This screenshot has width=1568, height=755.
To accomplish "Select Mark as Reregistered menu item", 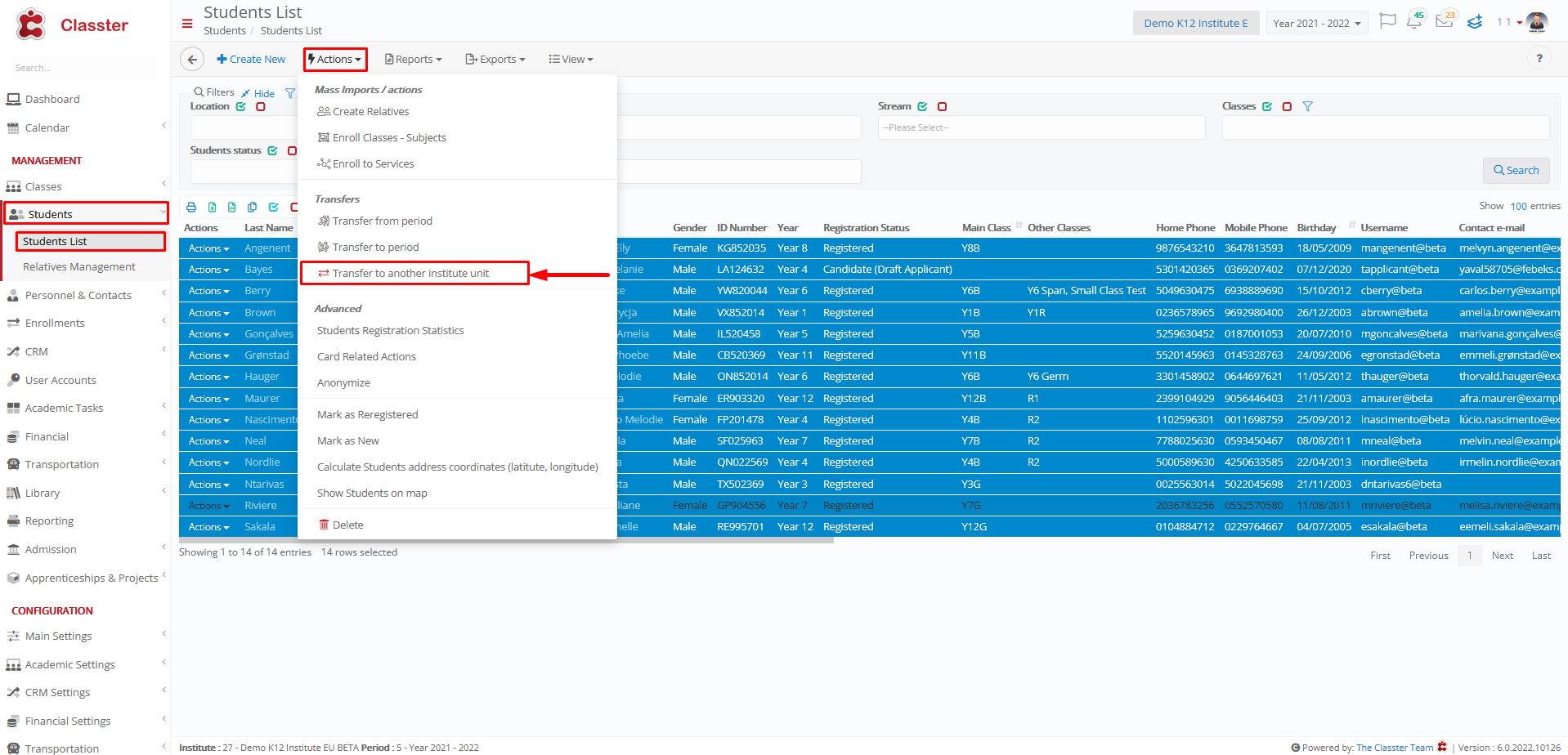I will pyautogui.click(x=367, y=415).
